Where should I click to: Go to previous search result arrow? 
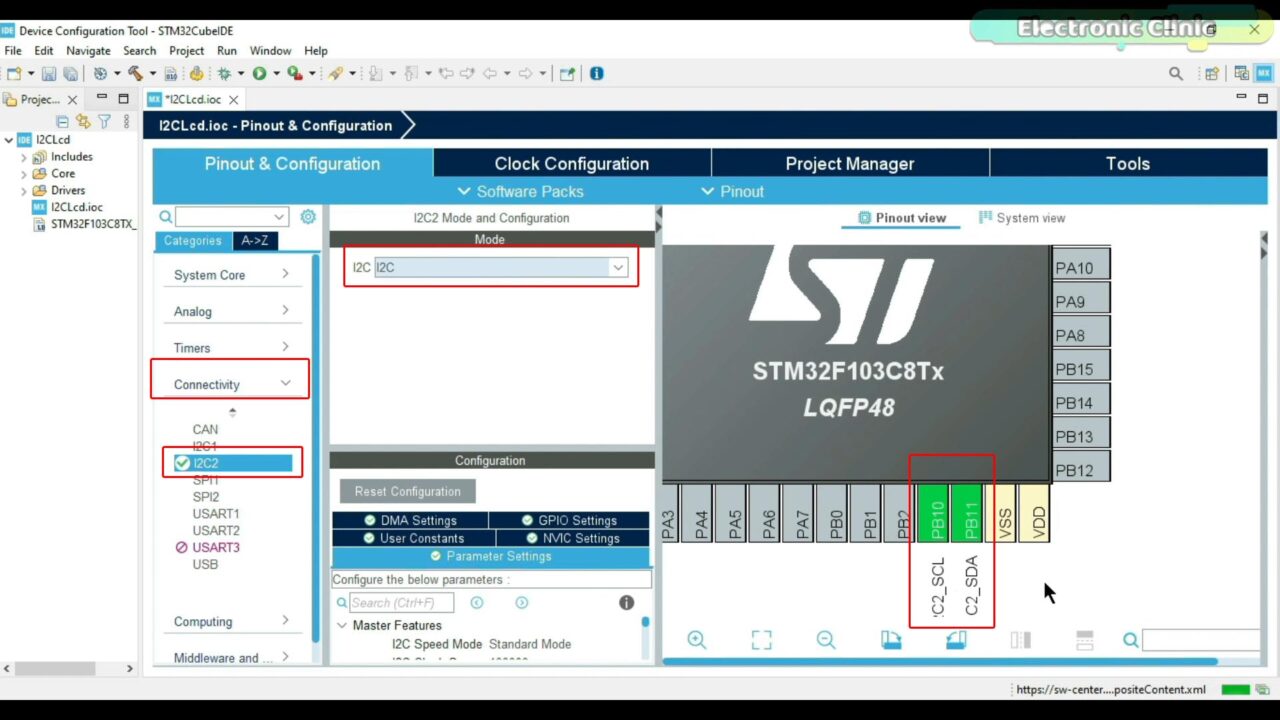477,602
